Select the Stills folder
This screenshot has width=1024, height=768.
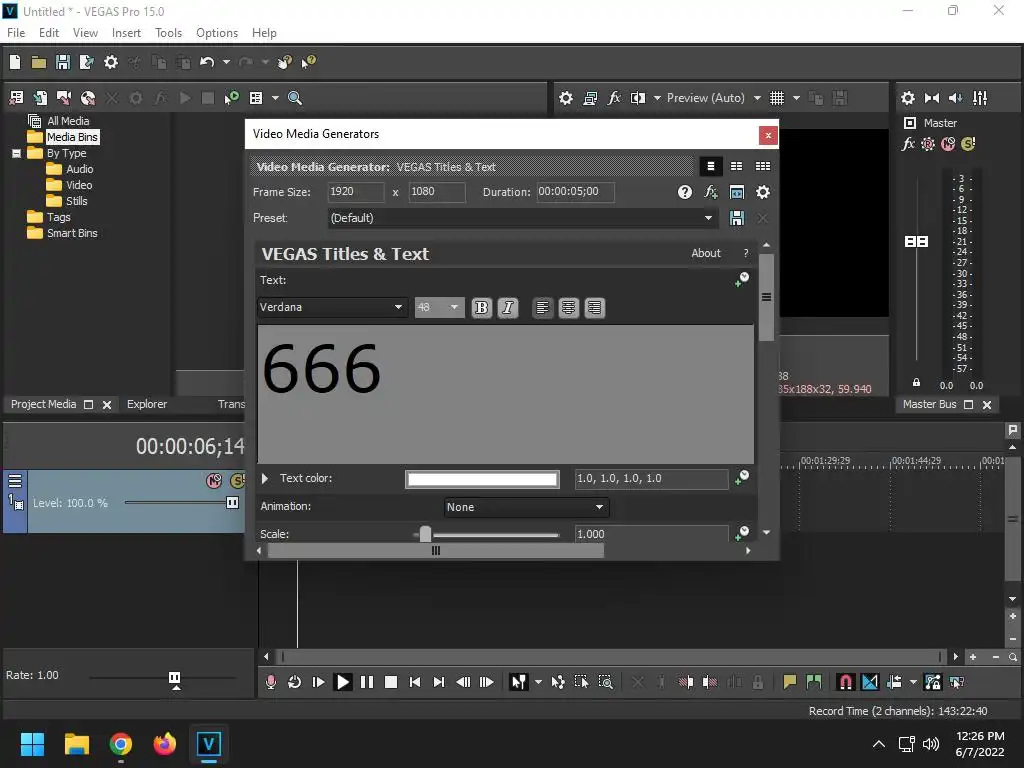76,201
